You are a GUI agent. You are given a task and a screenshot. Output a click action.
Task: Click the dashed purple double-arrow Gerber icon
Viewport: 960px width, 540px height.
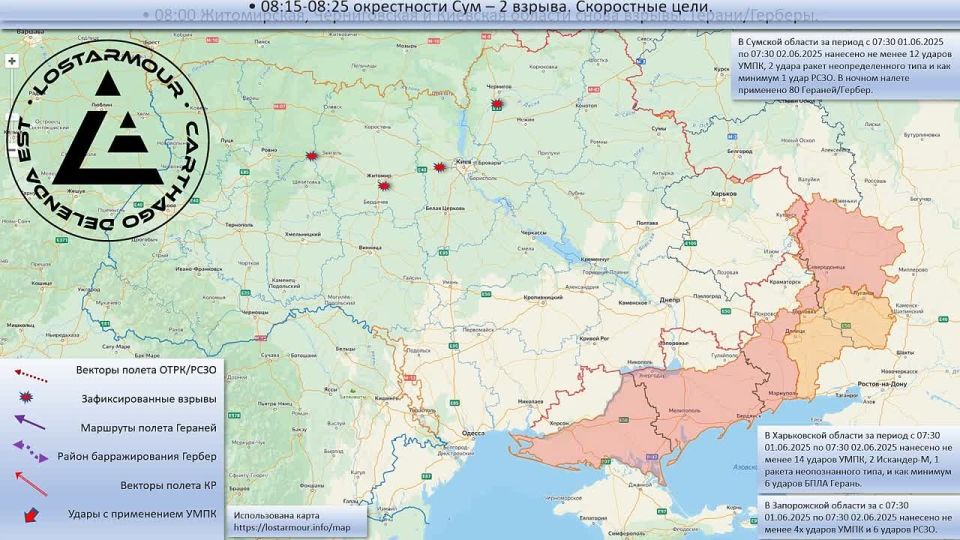click(x=30, y=454)
